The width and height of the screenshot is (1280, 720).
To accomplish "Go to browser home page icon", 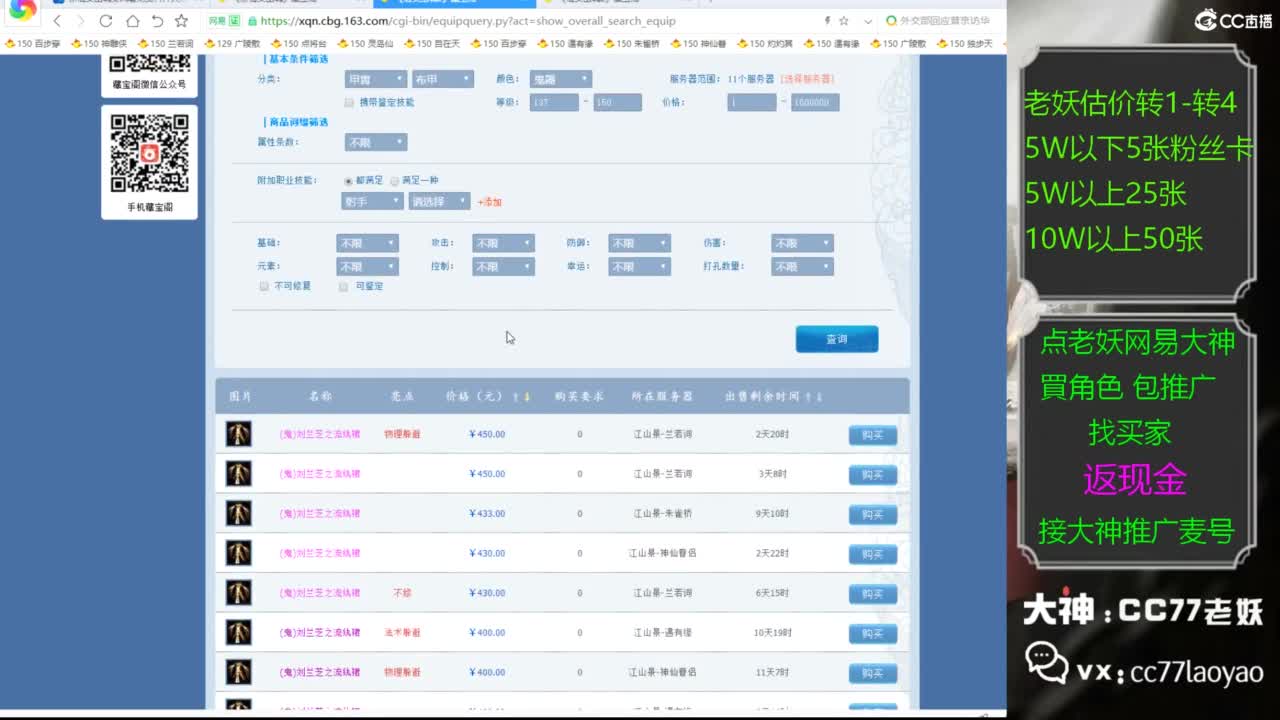I will (x=132, y=21).
